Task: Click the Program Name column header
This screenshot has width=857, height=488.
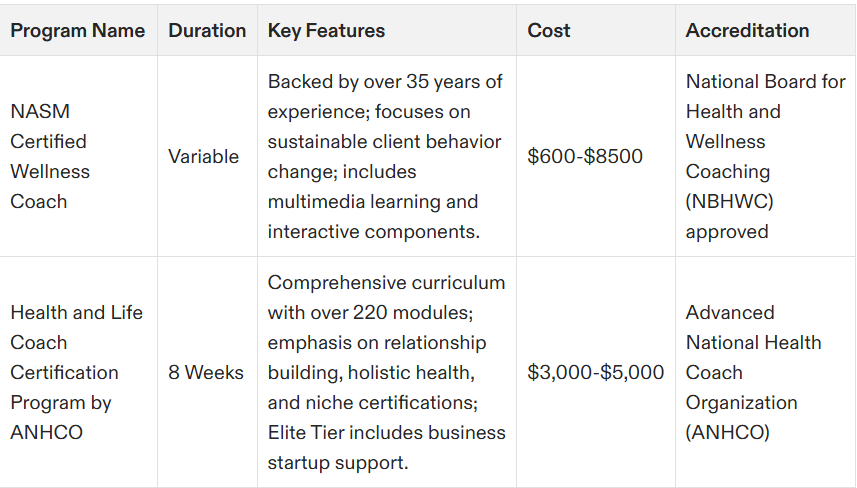Action: [78, 31]
